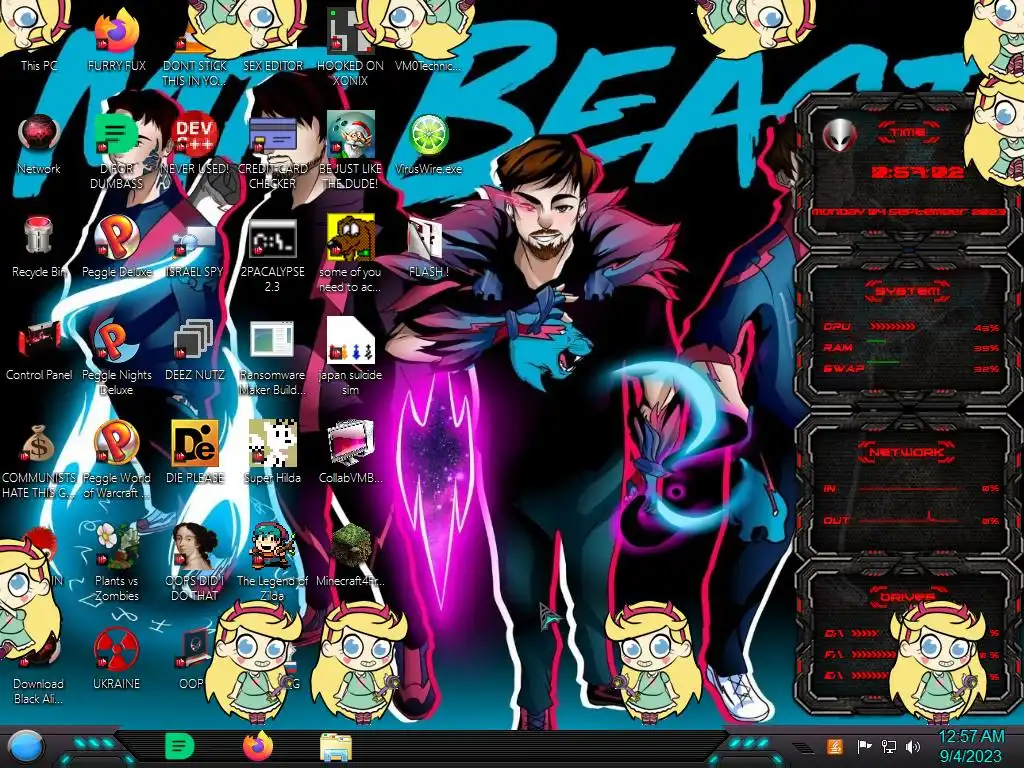
Task: Open Firefox from the taskbar
Action: [258, 746]
